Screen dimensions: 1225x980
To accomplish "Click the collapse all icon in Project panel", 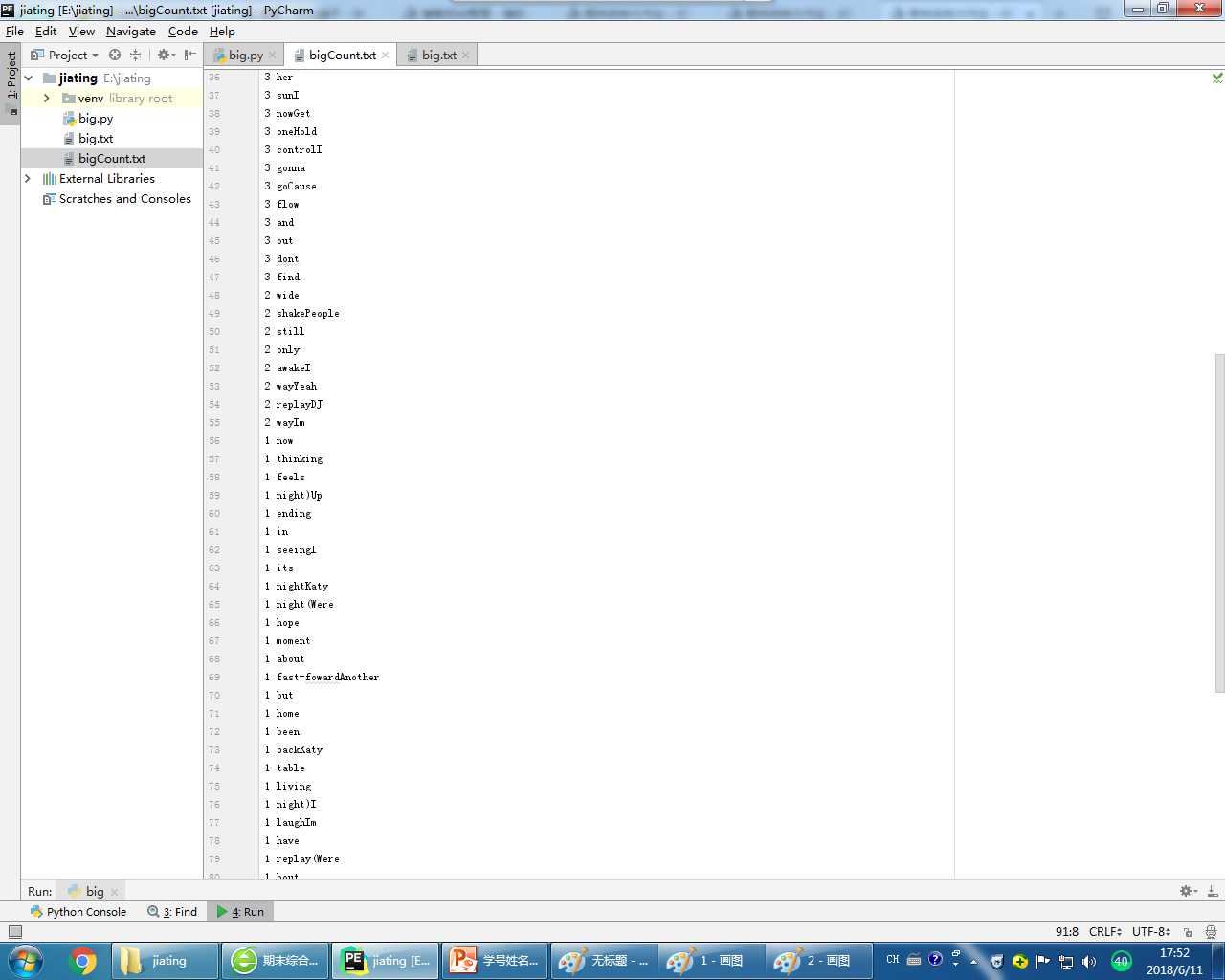I will [135, 55].
